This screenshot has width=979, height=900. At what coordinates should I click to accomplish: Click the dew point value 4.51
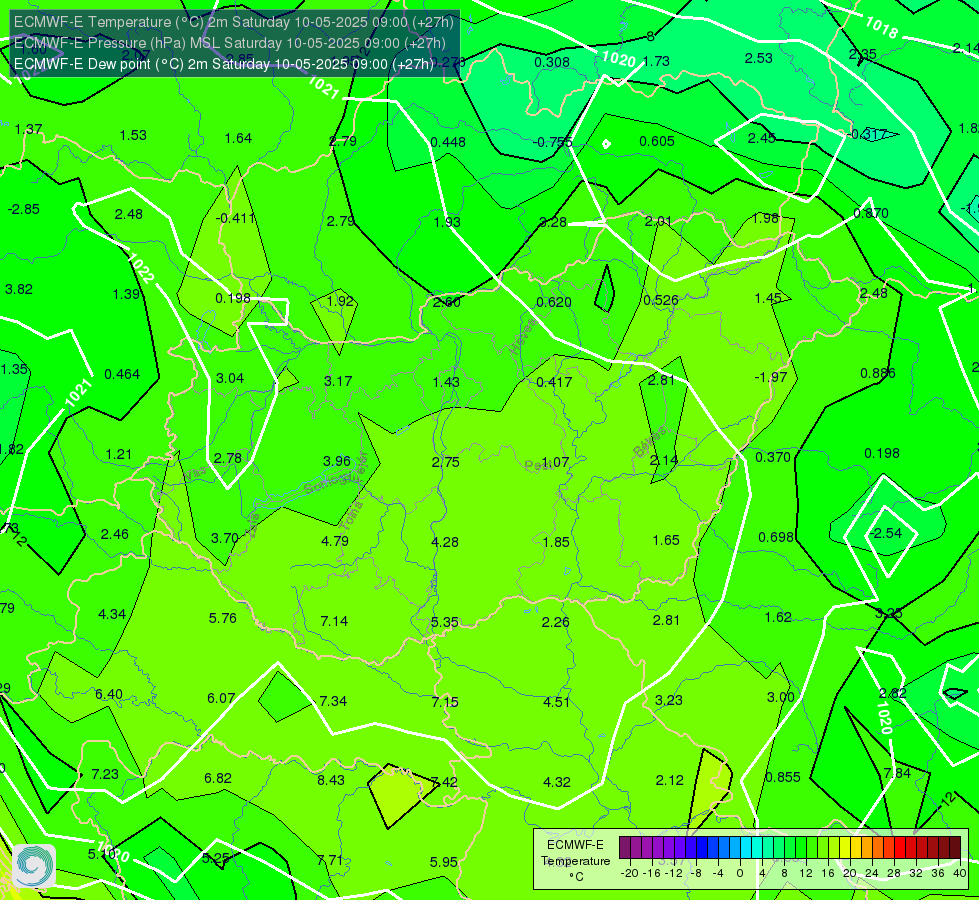click(556, 702)
